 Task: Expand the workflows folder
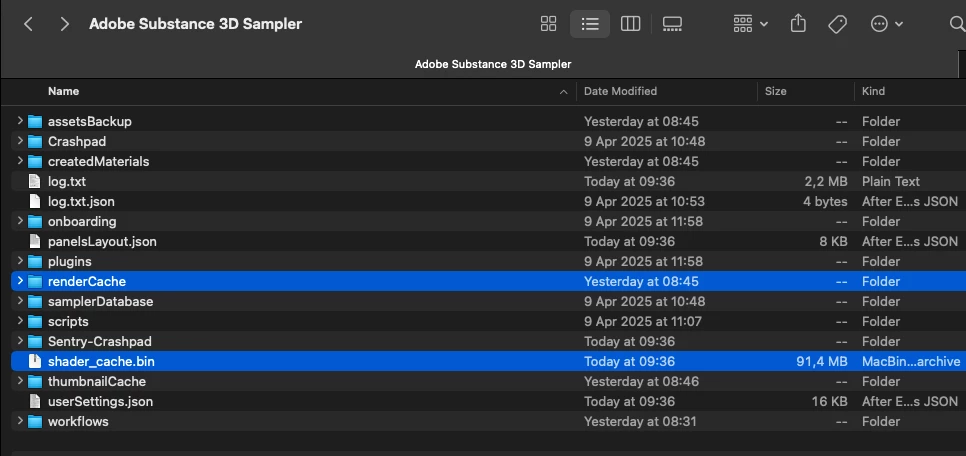click(x=20, y=421)
